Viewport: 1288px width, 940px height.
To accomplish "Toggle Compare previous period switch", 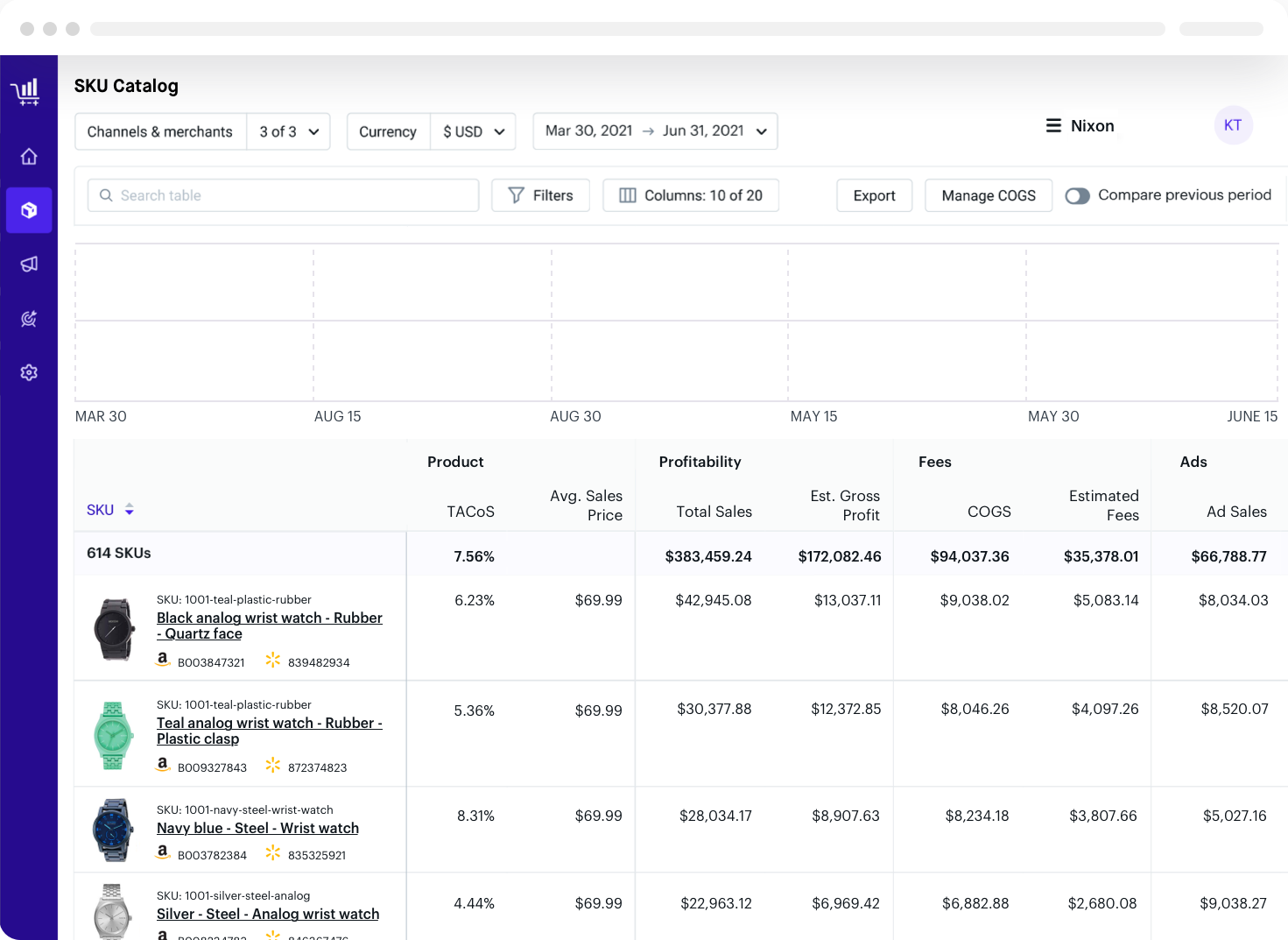I will click(1077, 196).
